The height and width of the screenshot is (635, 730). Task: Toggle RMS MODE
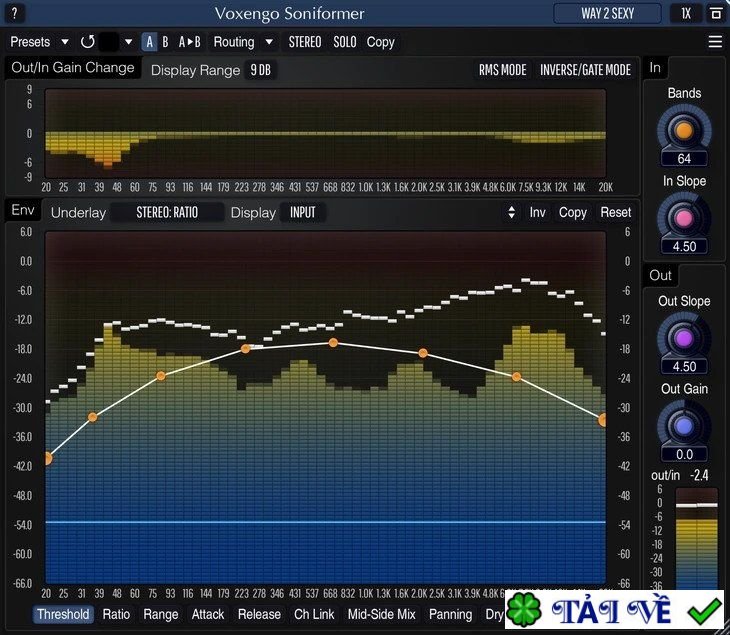pos(502,70)
